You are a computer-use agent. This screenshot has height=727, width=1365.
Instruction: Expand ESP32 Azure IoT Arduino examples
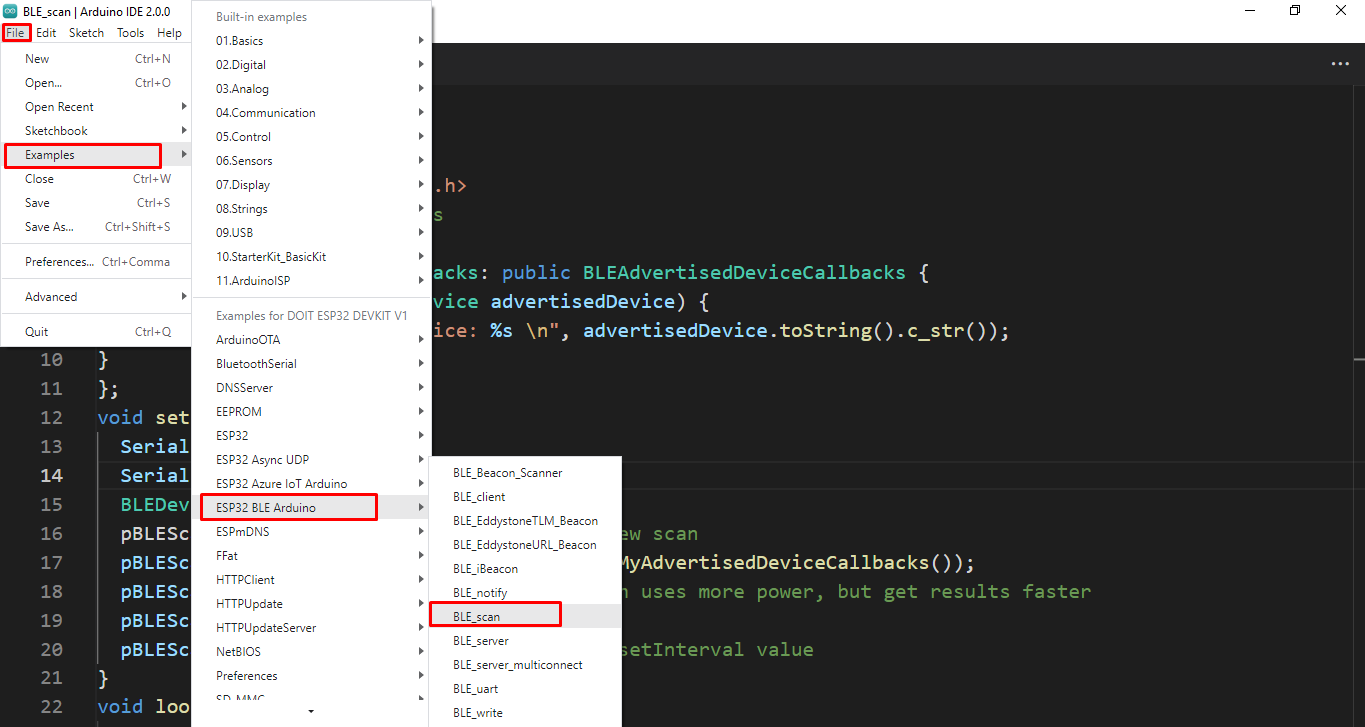(x=311, y=484)
